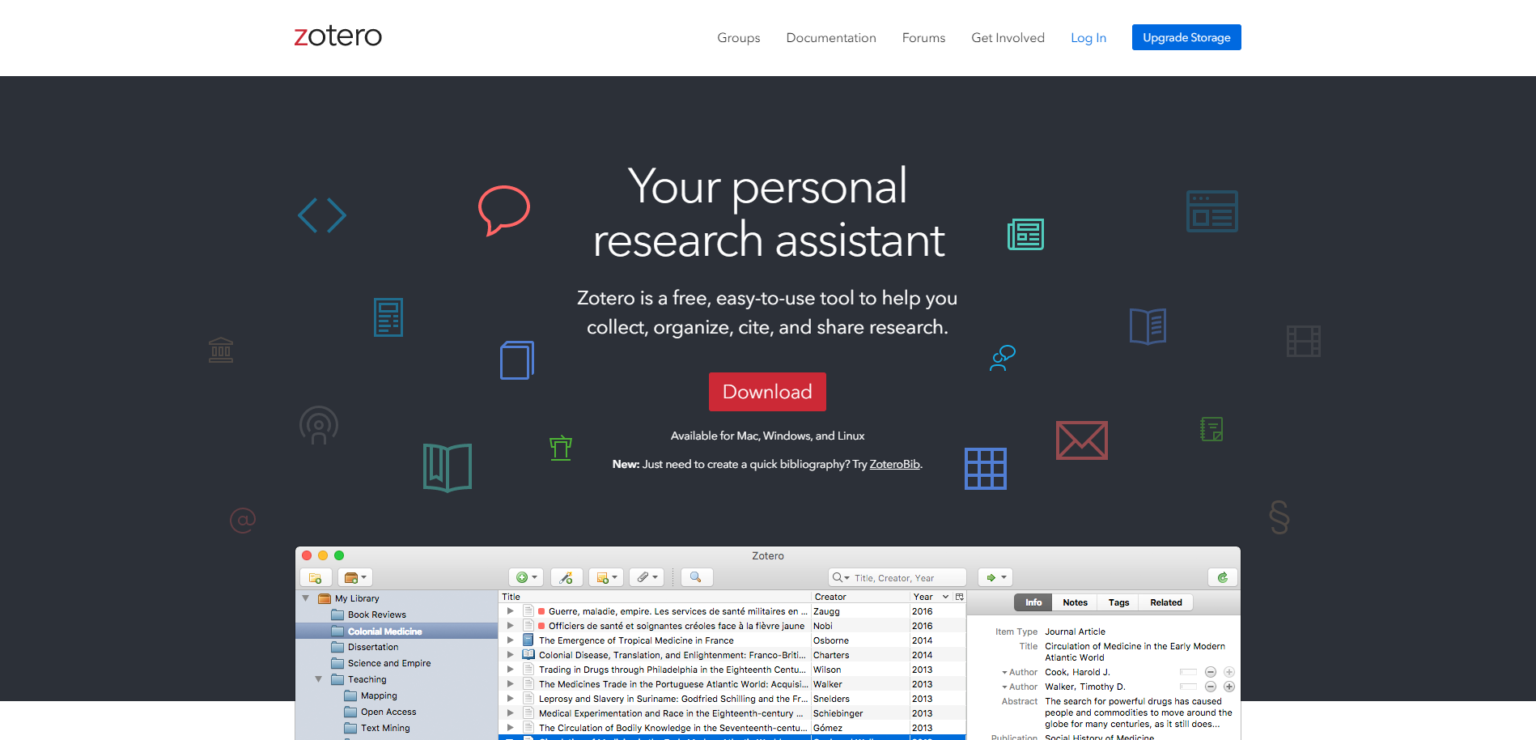Open the Locate green arrow dropdown
Image resolution: width=1536 pixels, height=740 pixels.
995,577
